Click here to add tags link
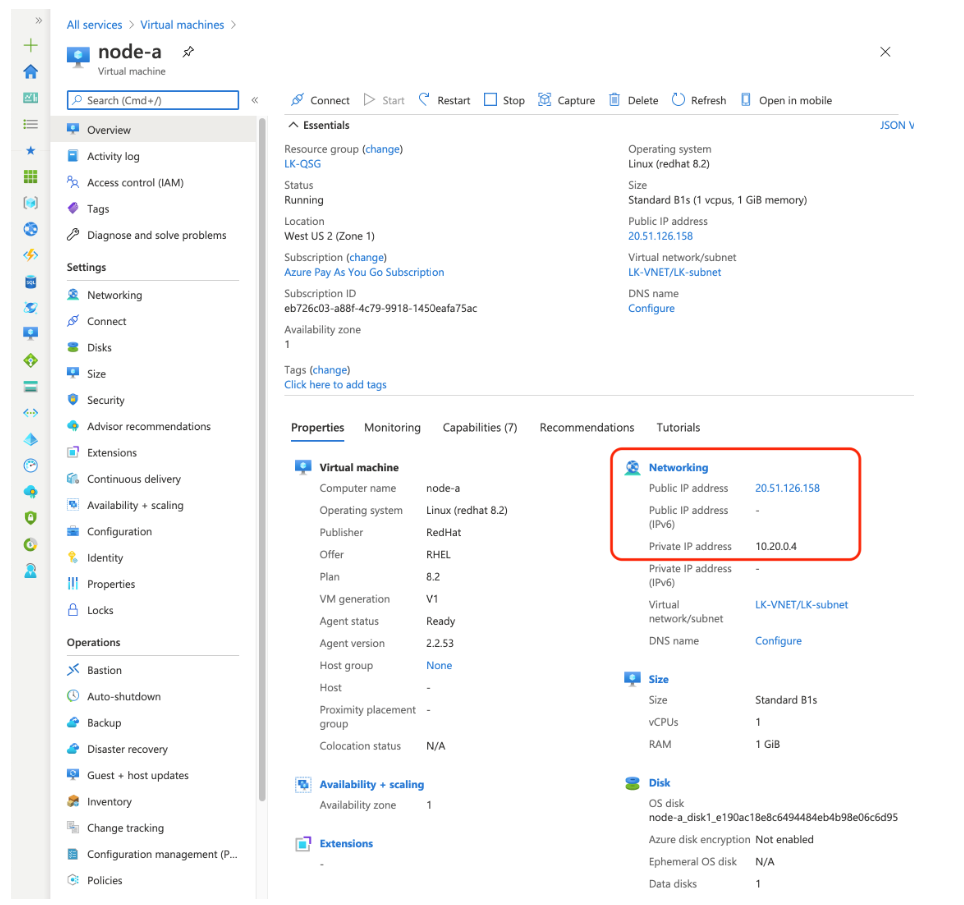The height and width of the screenshot is (905, 964). coord(335,385)
